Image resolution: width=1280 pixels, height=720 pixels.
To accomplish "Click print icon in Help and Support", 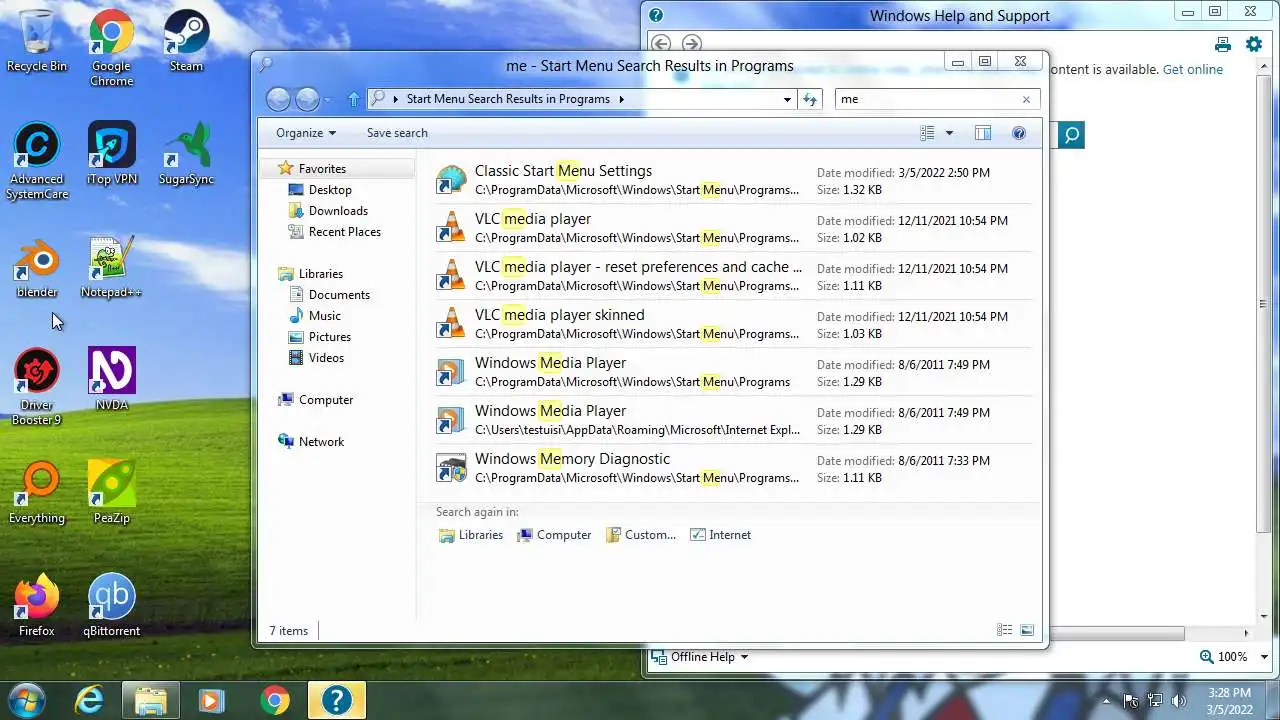I will [1222, 44].
